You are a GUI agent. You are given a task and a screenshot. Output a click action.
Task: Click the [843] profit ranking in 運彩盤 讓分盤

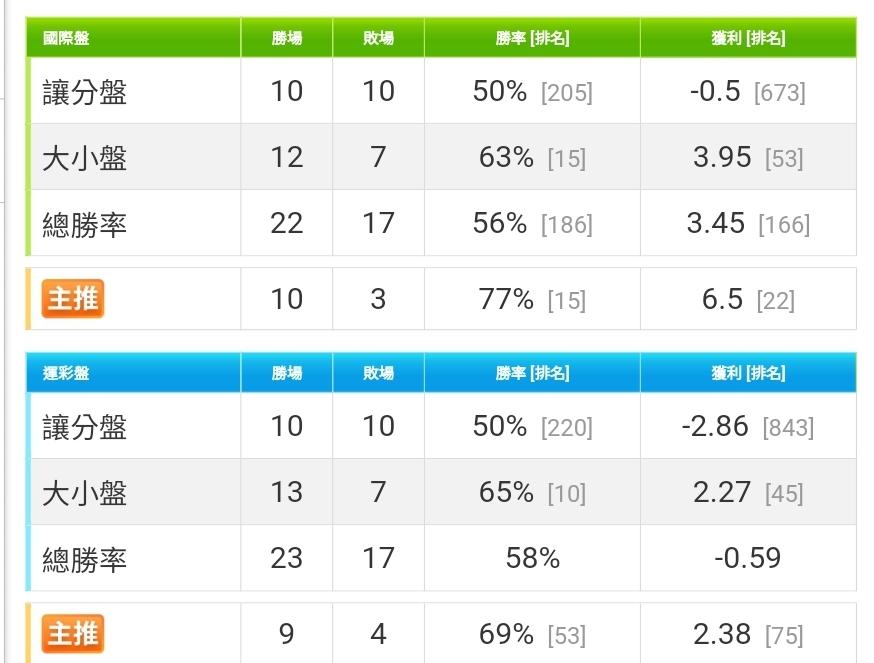click(x=788, y=428)
